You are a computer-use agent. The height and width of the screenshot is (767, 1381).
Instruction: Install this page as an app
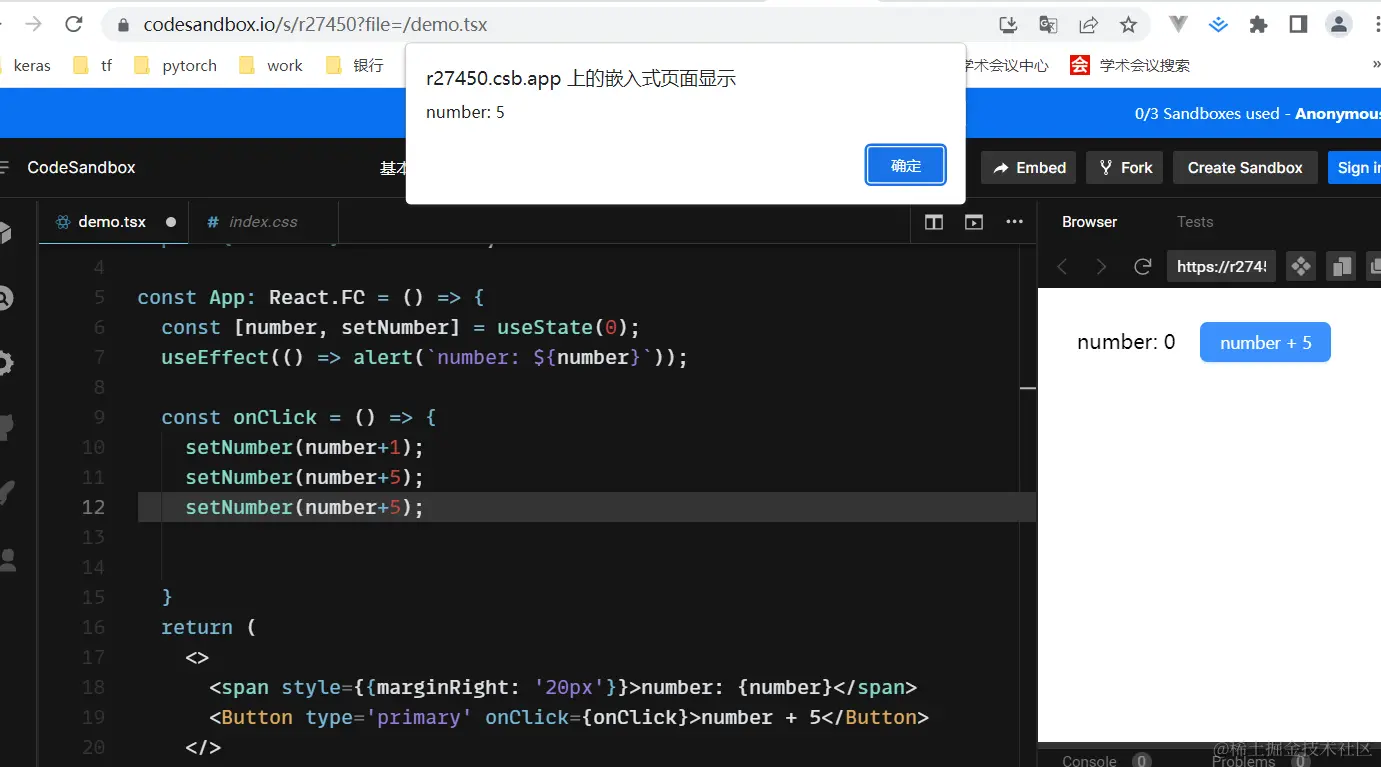click(1008, 24)
